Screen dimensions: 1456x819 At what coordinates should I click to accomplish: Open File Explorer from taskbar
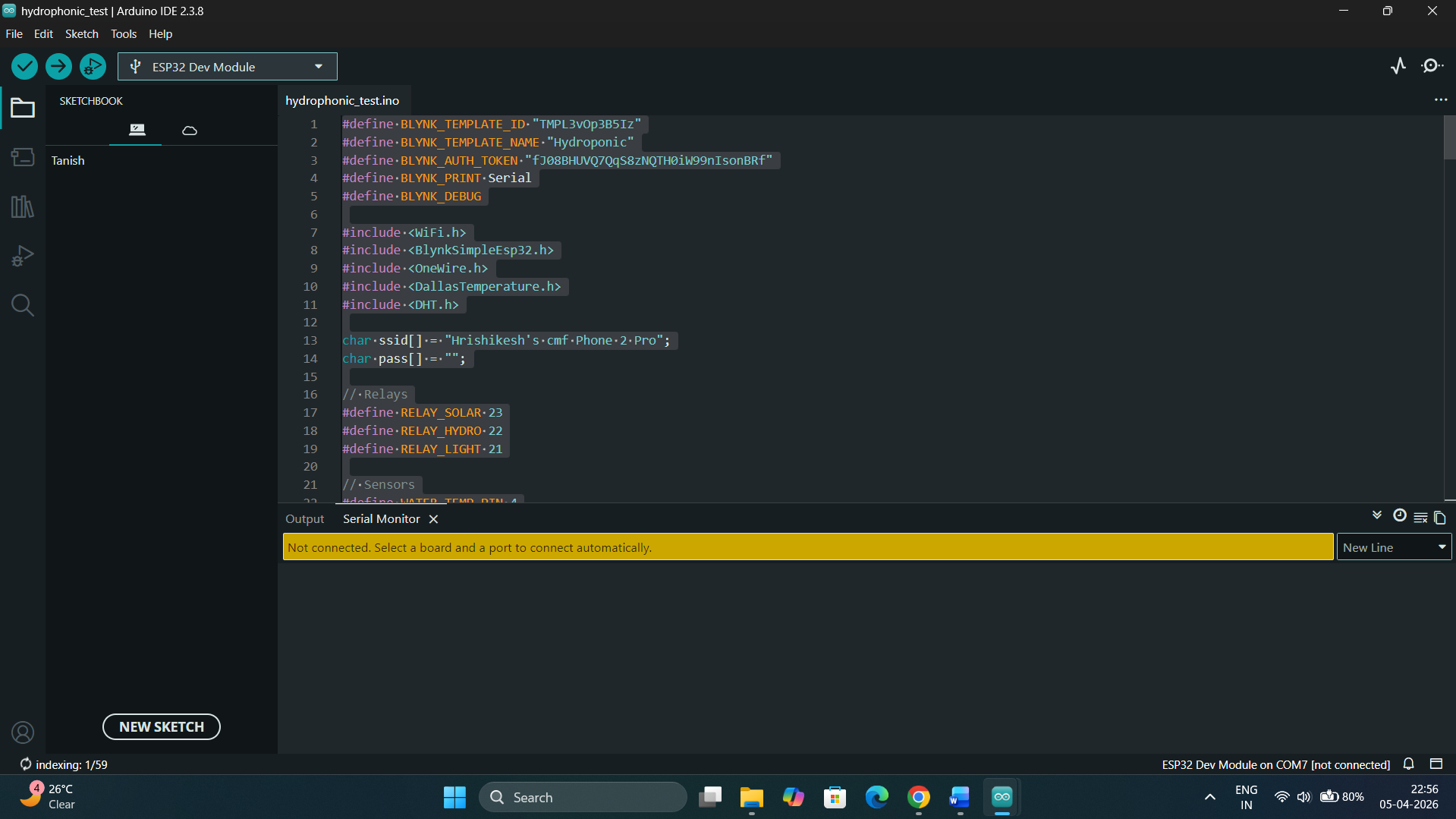point(752,797)
